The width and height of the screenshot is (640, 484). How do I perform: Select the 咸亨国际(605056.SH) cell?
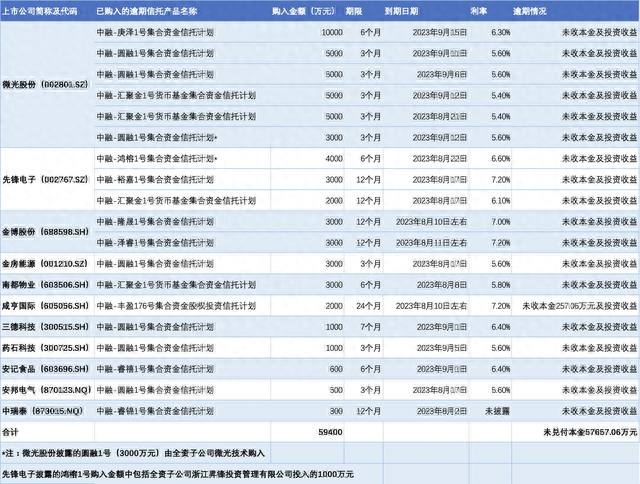(45, 306)
